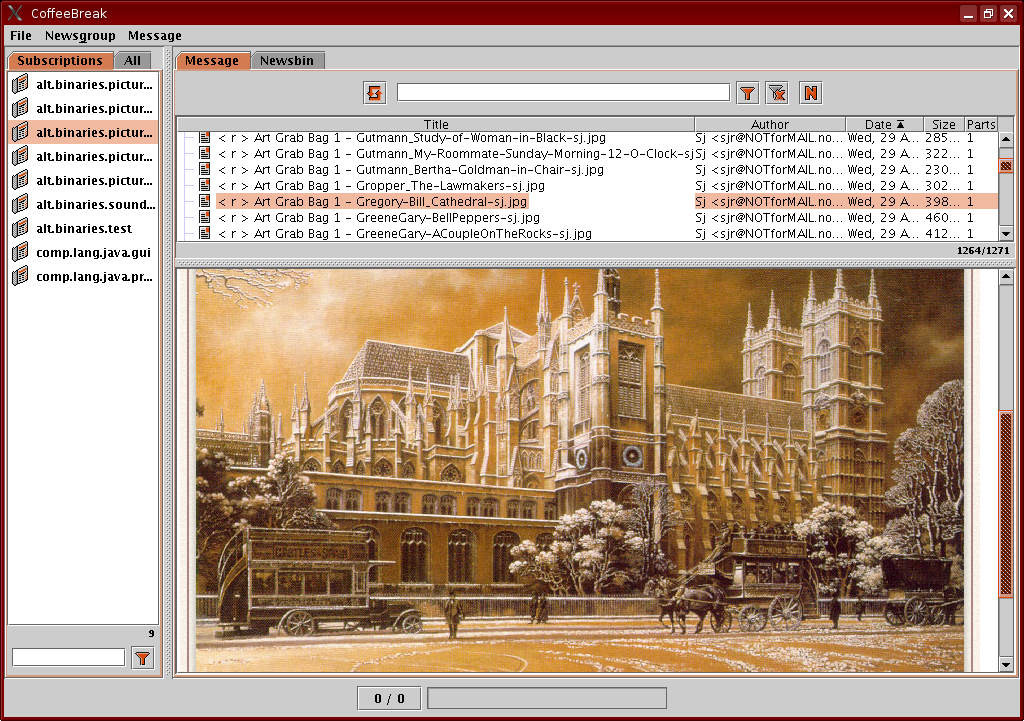This screenshot has height=721, width=1024.
Task: Apply the newsgroup list filter funnel
Action: pyautogui.click(x=142, y=658)
